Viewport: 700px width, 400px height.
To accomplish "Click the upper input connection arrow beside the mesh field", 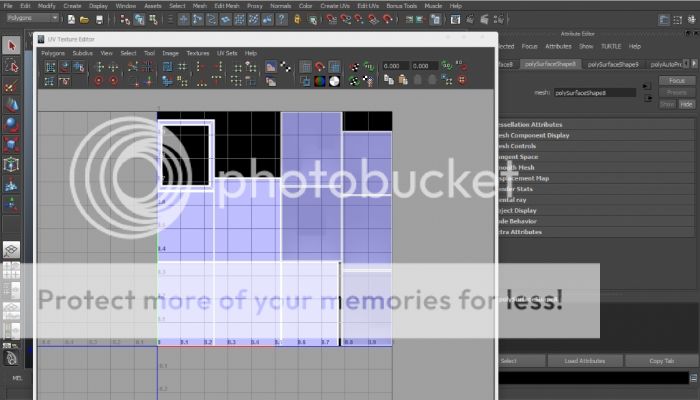I will [x=646, y=86].
